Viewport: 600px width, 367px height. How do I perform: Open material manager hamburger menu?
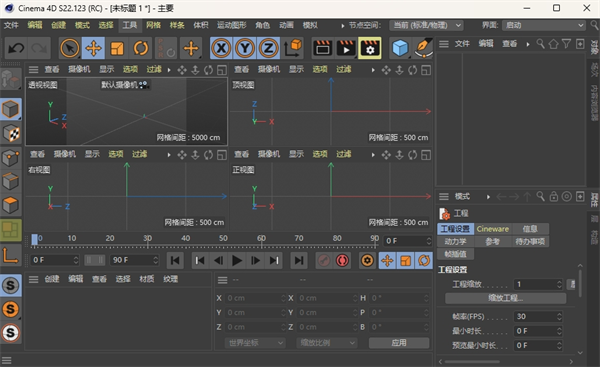[x=34, y=280]
